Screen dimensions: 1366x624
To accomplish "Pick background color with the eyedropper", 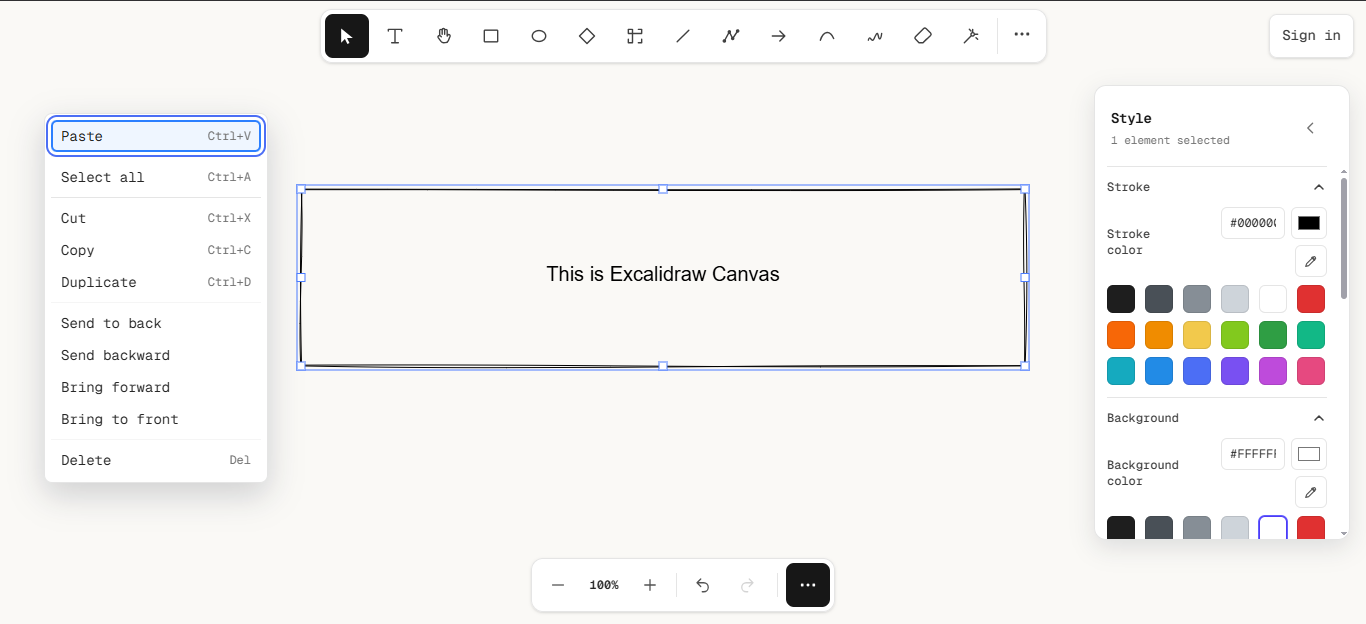I will pos(1311,492).
